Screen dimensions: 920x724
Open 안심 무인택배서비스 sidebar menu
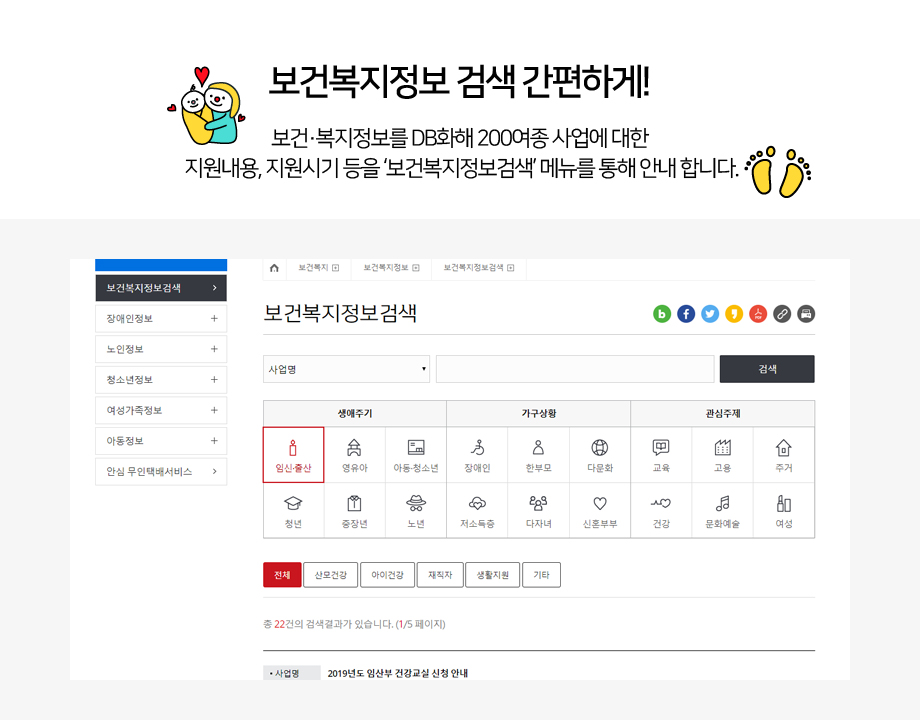click(x=161, y=471)
